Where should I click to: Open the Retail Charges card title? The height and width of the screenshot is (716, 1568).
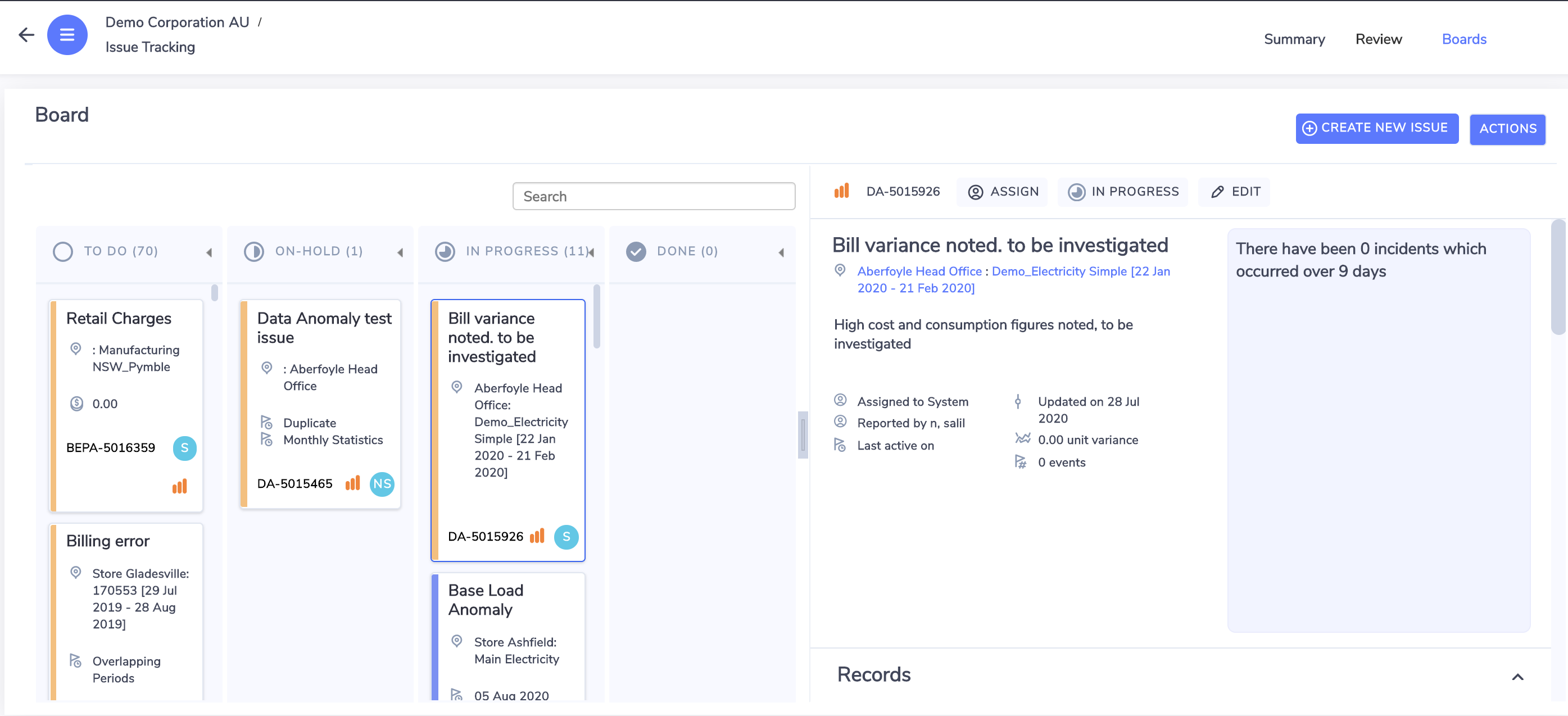click(119, 319)
